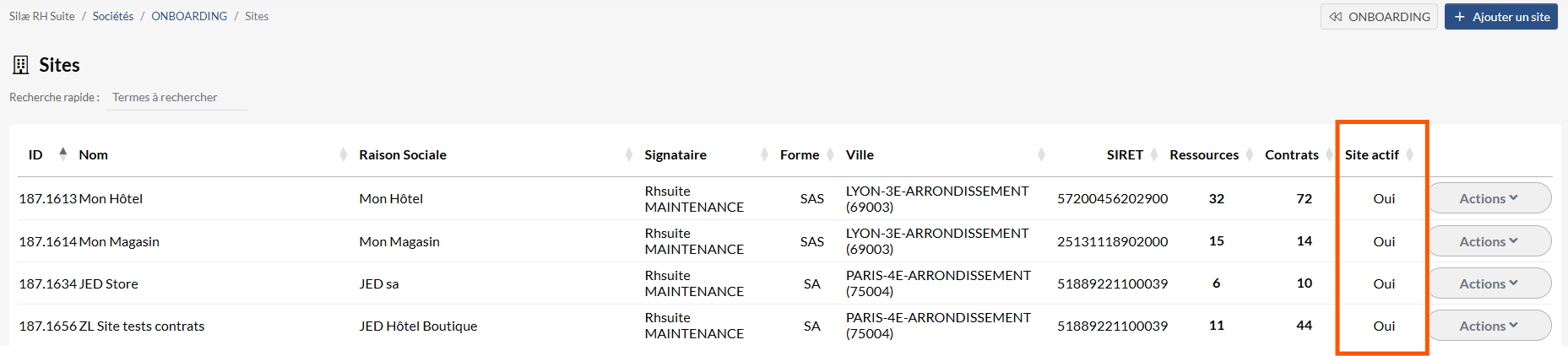Sort by Site actif column arrows
The image size is (1568, 356).
[1409, 154]
